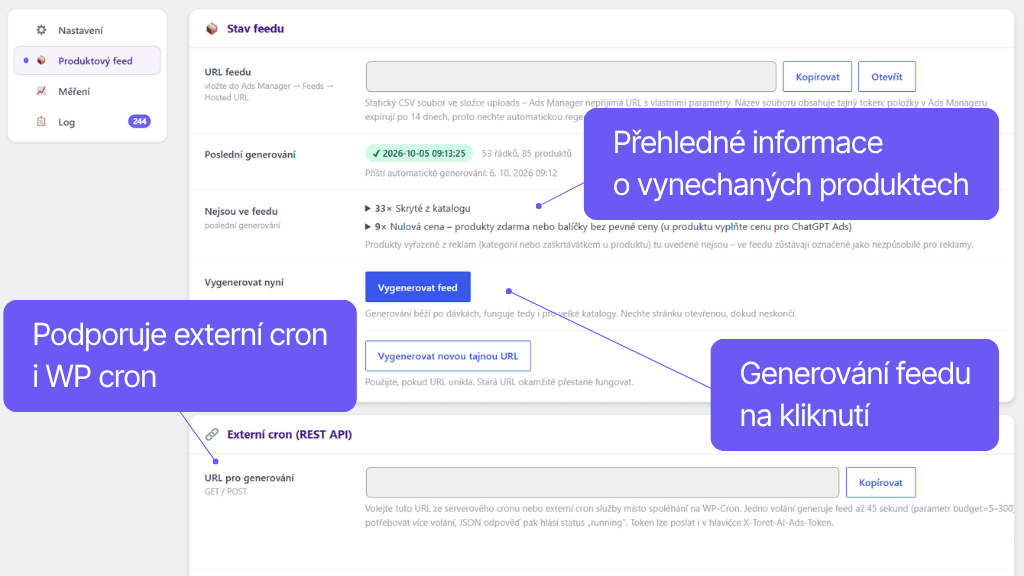The image size is (1024, 576).
Task: Click the package icon in Stav feedu header
Action: coord(212,29)
